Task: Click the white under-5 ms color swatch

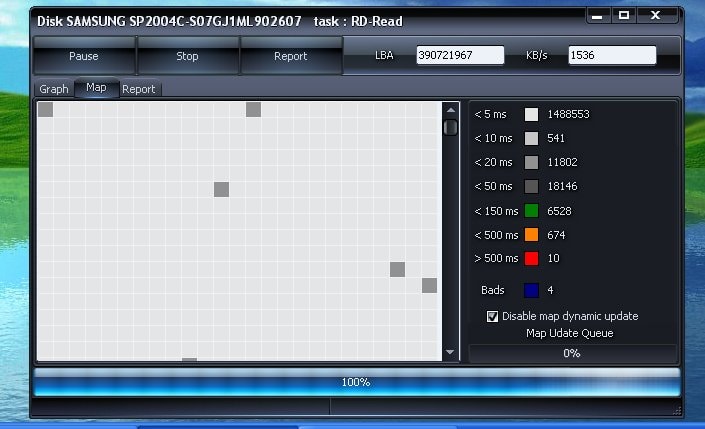Action: click(531, 114)
